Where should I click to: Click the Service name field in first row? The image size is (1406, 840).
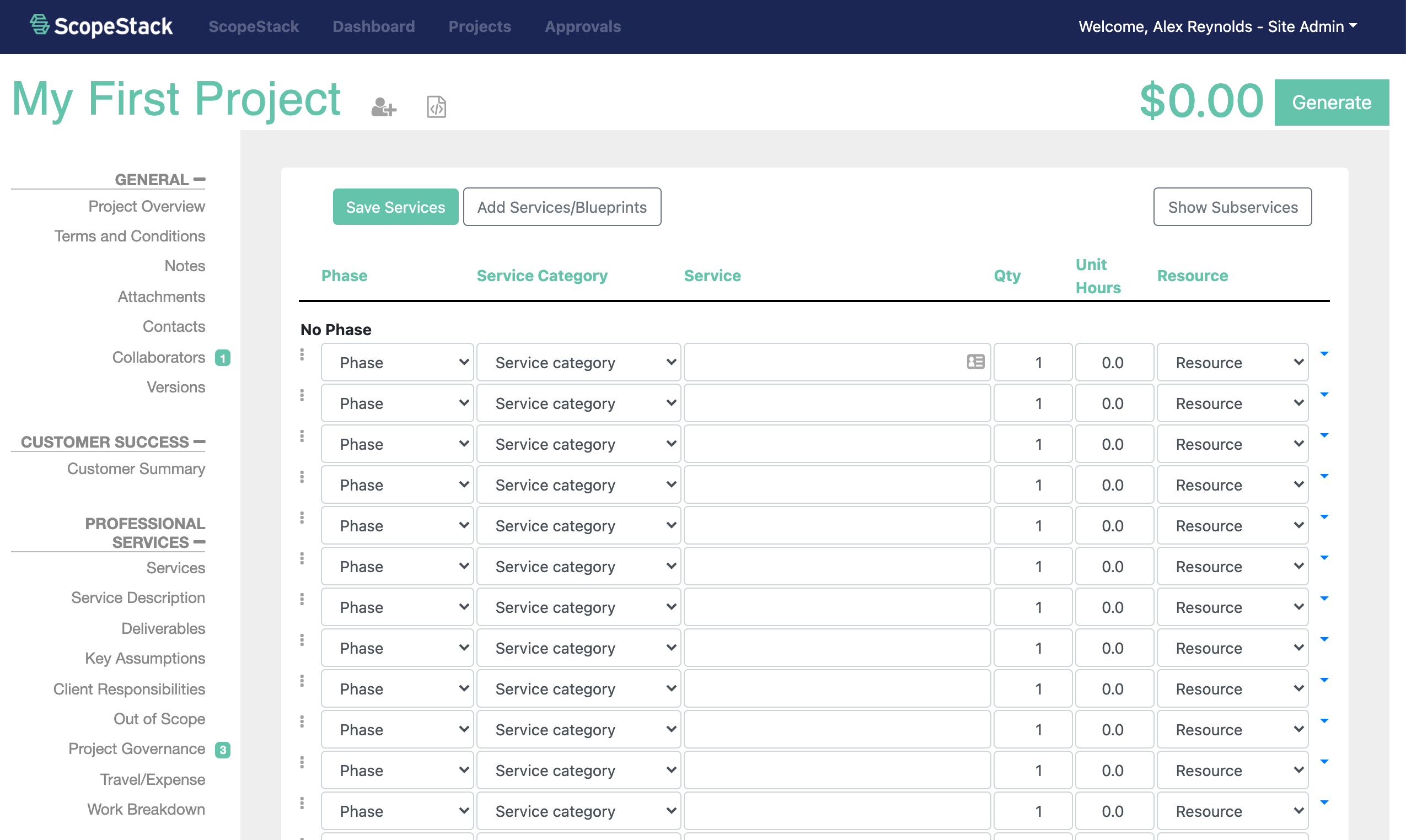[837, 362]
